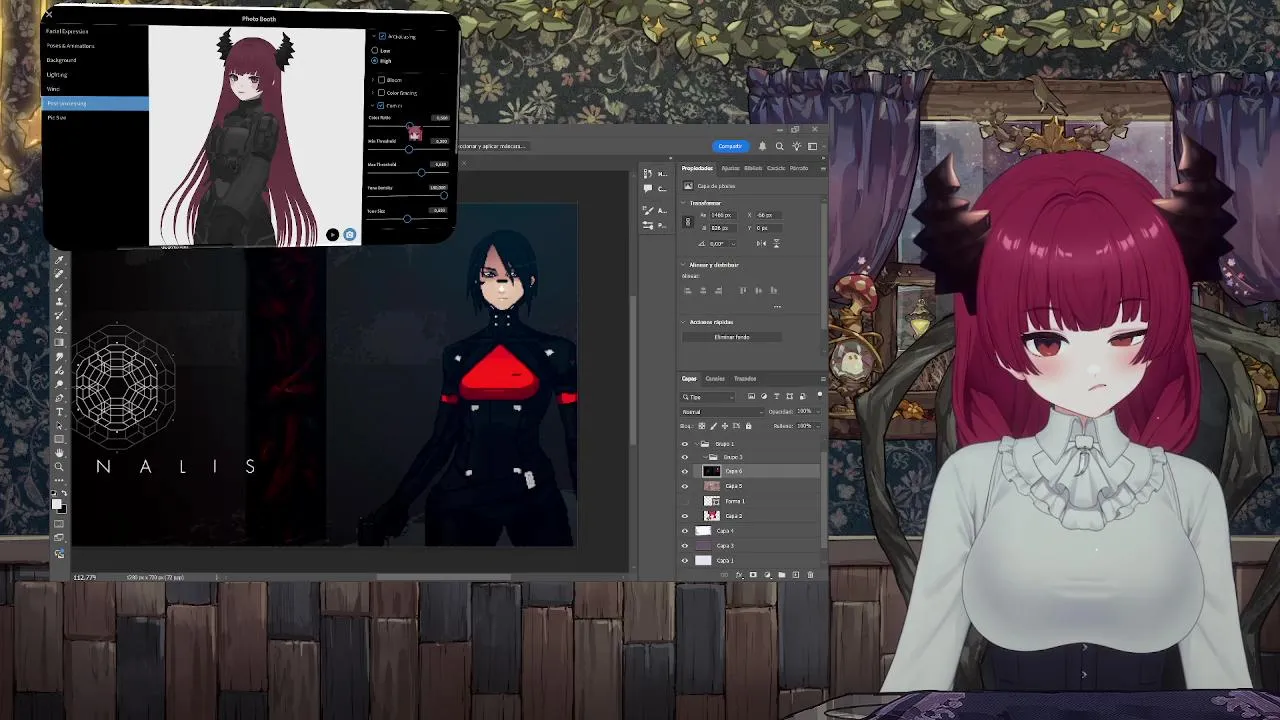Switch to the Ajustes tab
The image size is (1280, 720).
[730, 168]
